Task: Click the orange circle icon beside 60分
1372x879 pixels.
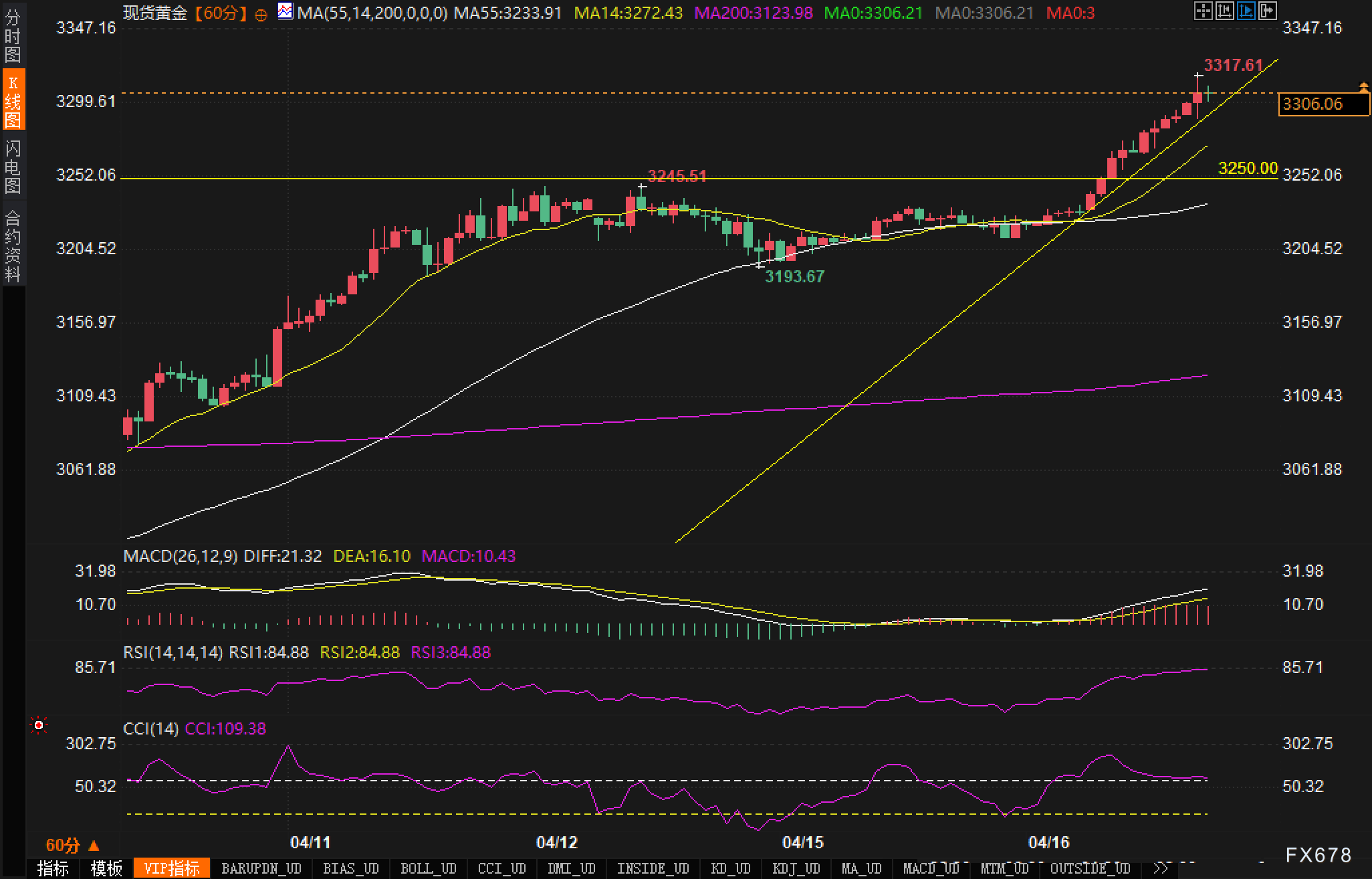Action: 261,15
